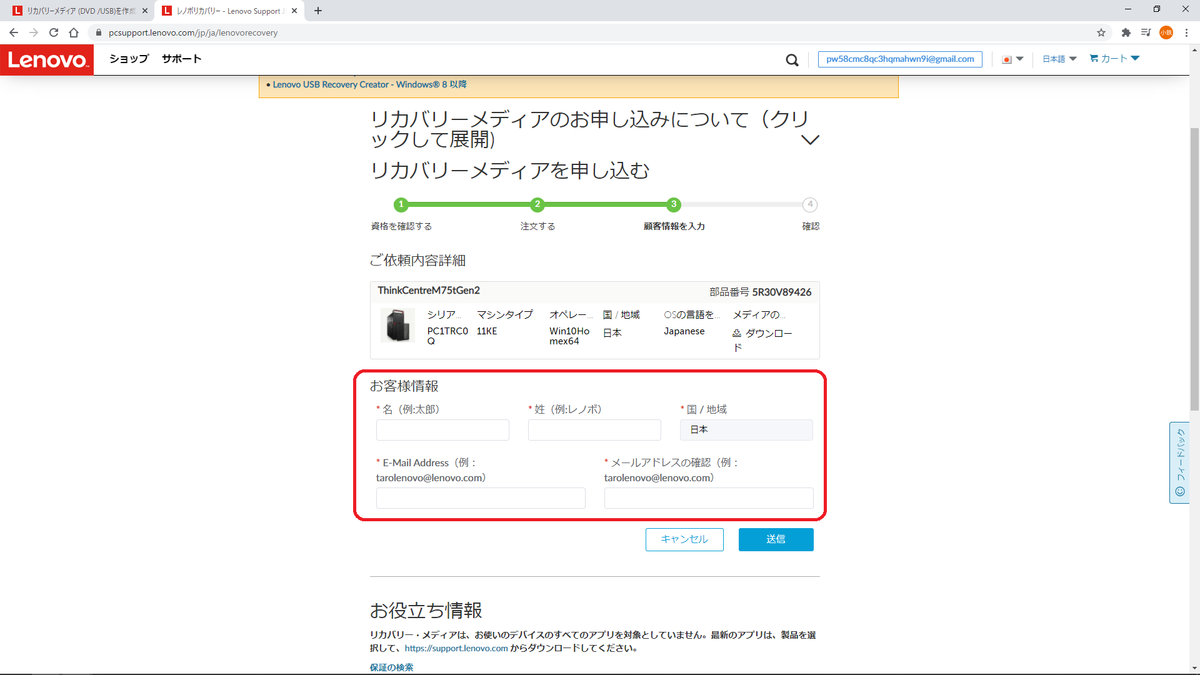
Task: Click the Lenovo logo
Action: [x=47, y=59]
